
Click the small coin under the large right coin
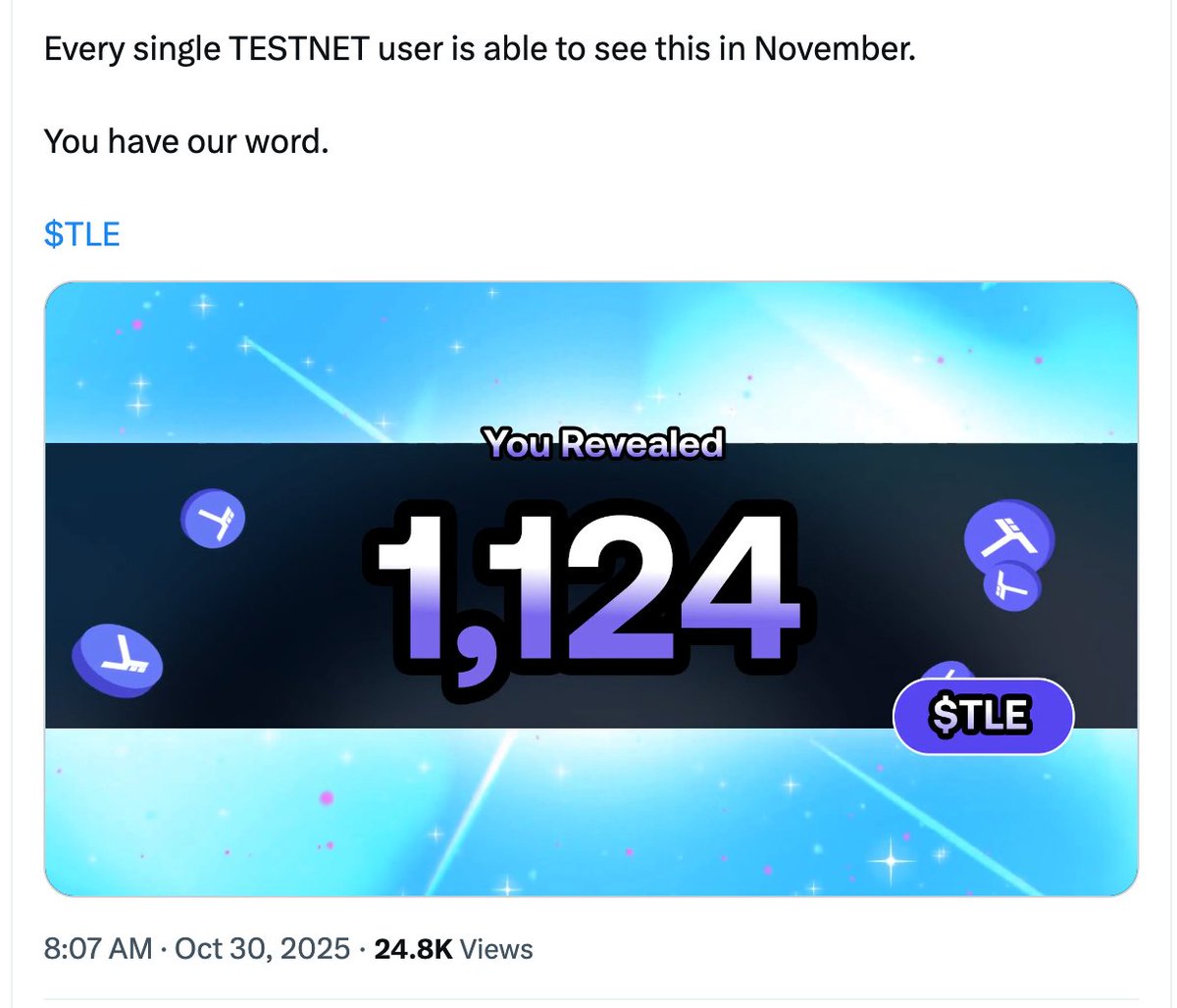tap(1011, 586)
